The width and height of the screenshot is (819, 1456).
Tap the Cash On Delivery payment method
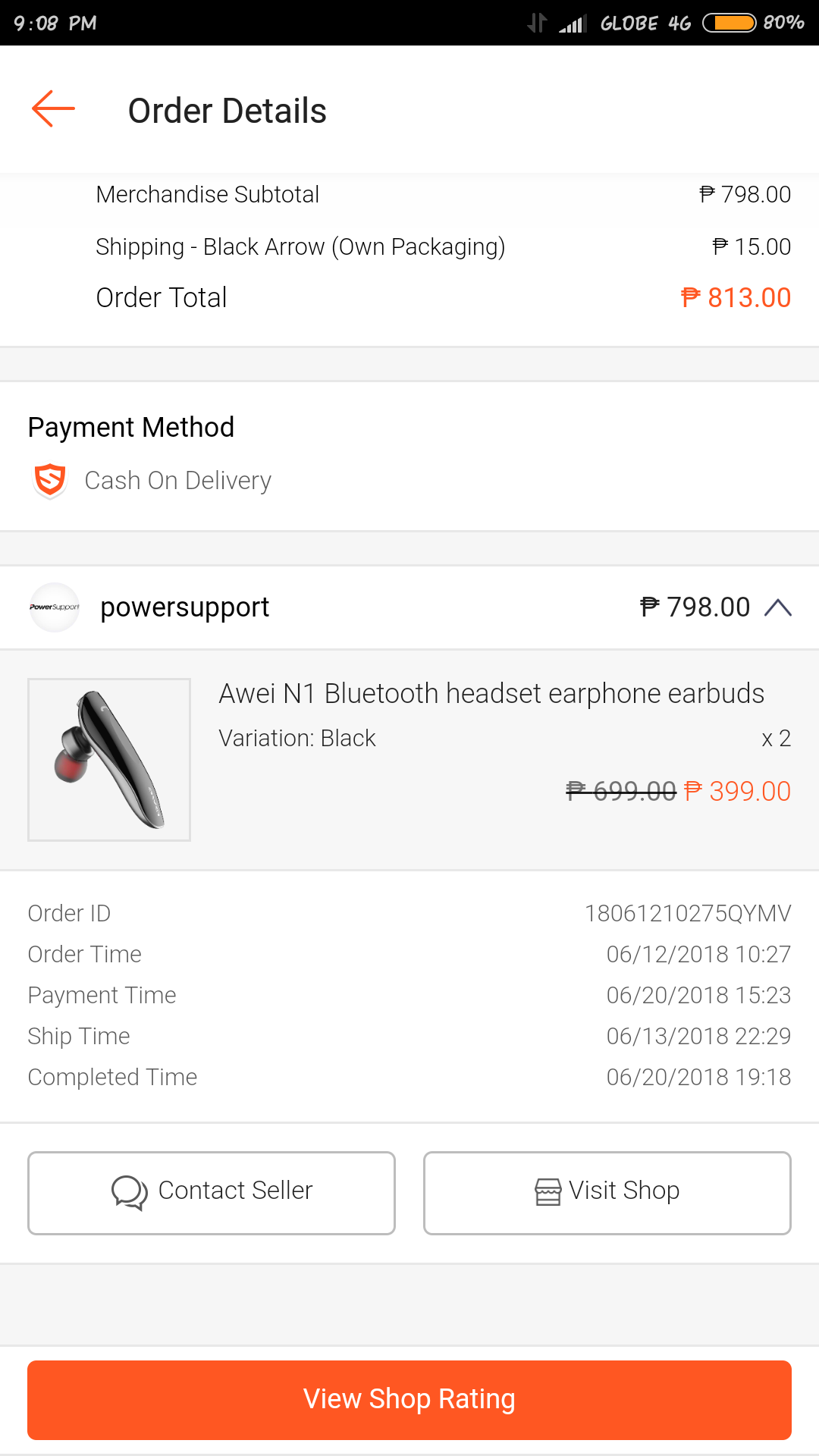point(177,481)
